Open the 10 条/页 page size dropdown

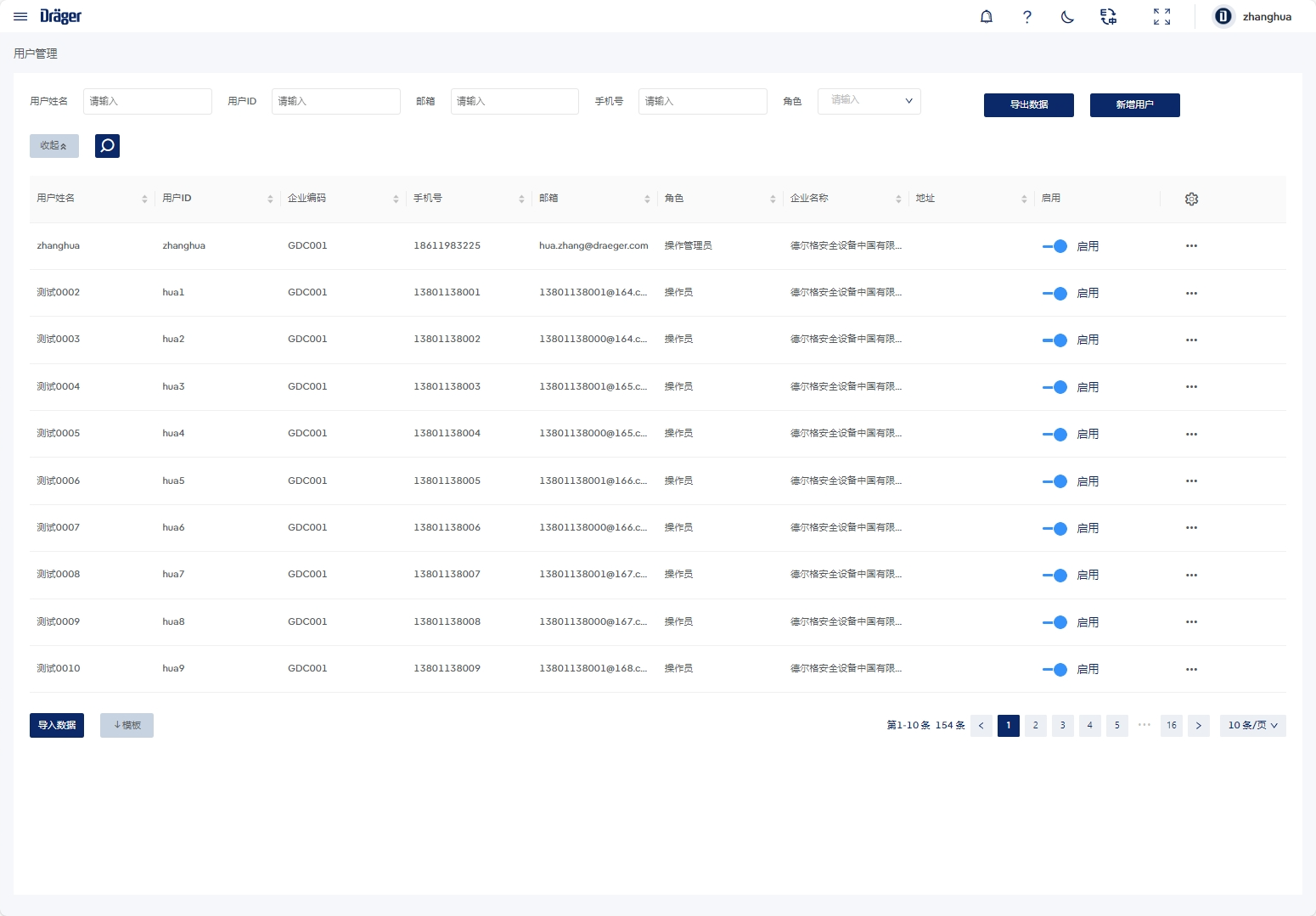(1252, 726)
